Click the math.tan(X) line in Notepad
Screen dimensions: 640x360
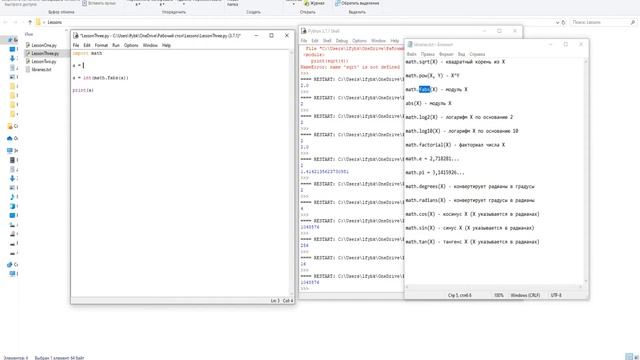pos(472,242)
